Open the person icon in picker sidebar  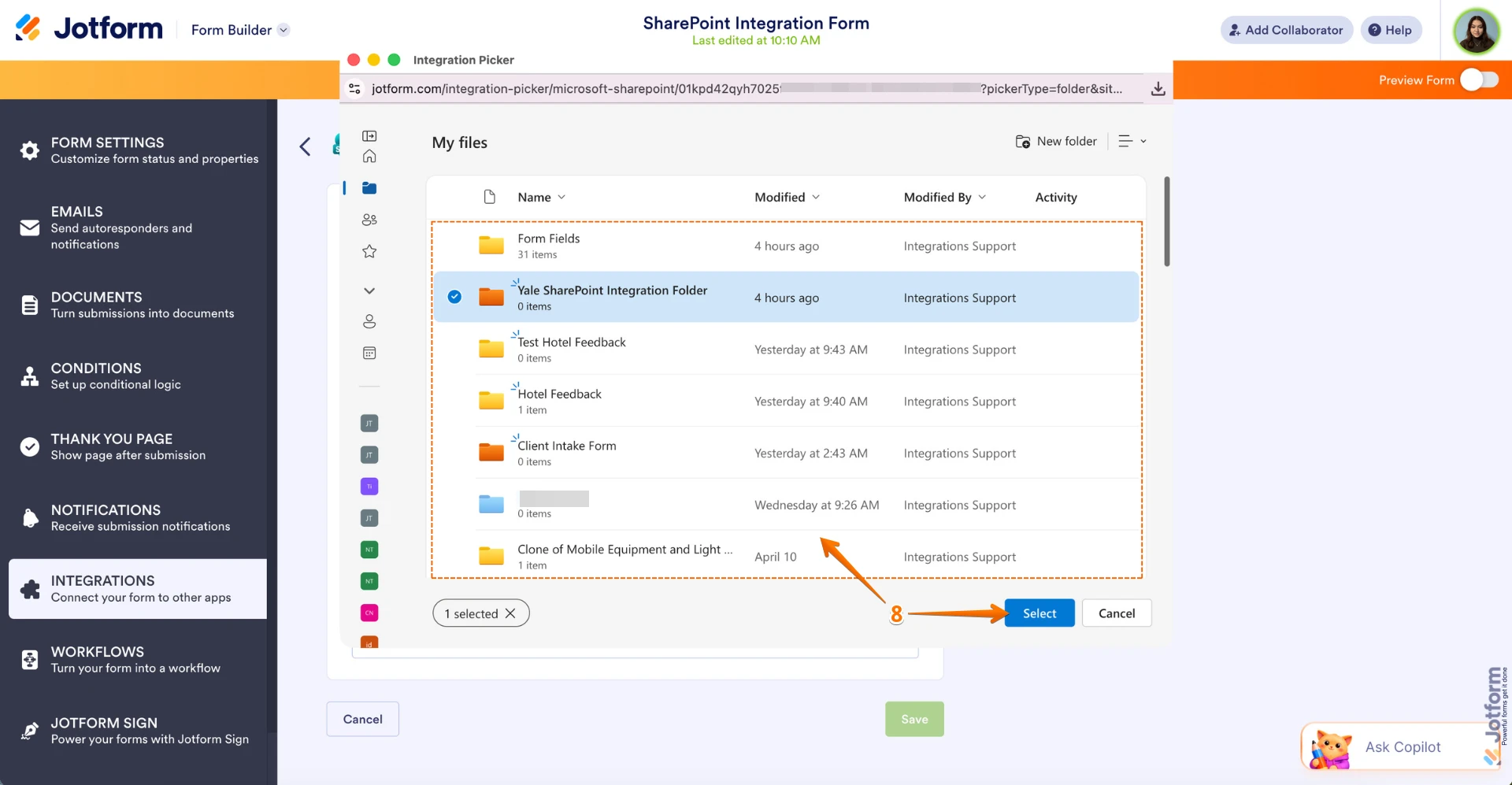pos(369,321)
